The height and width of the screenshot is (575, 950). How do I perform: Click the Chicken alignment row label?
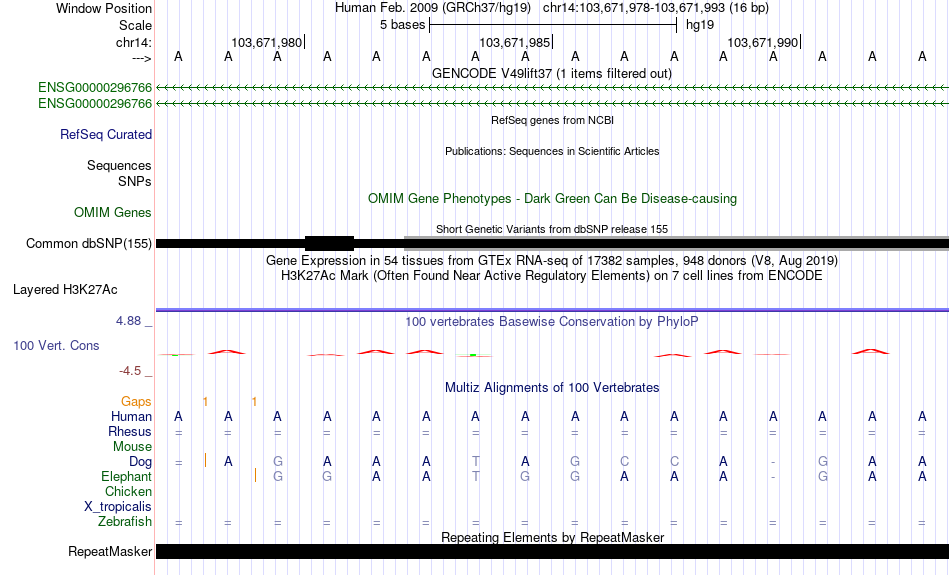pyautogui.click(x=128, y=491)
